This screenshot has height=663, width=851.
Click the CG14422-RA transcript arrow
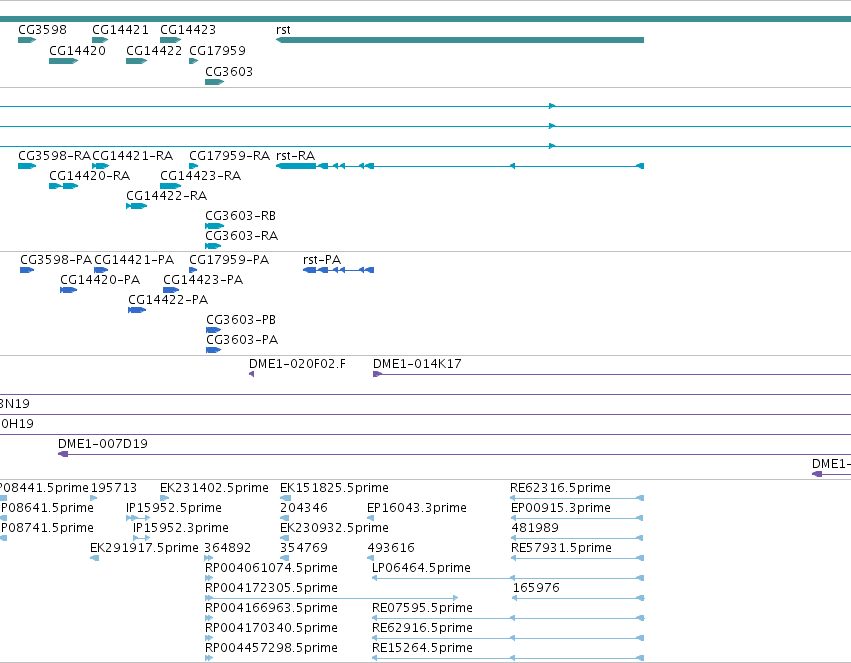coord(137,206)
